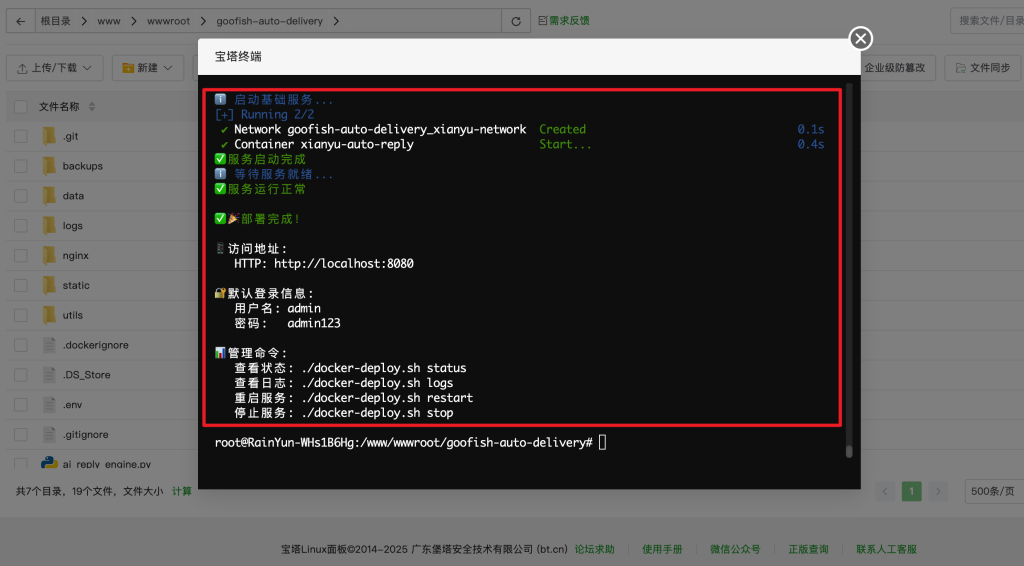Image resolution: width=1024 pixels, height=566 pixels.
Task: Open the 上传/下载 dropdown
Action: click(55, 68)
